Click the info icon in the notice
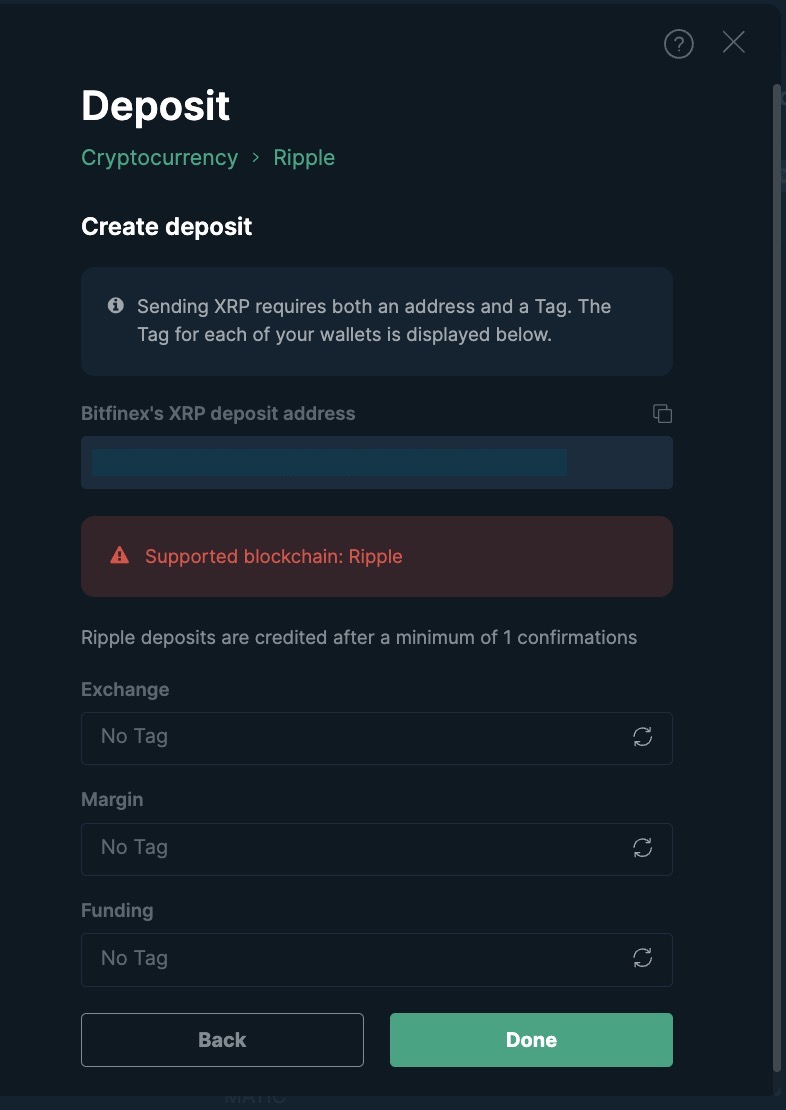This screenshot has width=786, height=1110. tap(115, 306)
